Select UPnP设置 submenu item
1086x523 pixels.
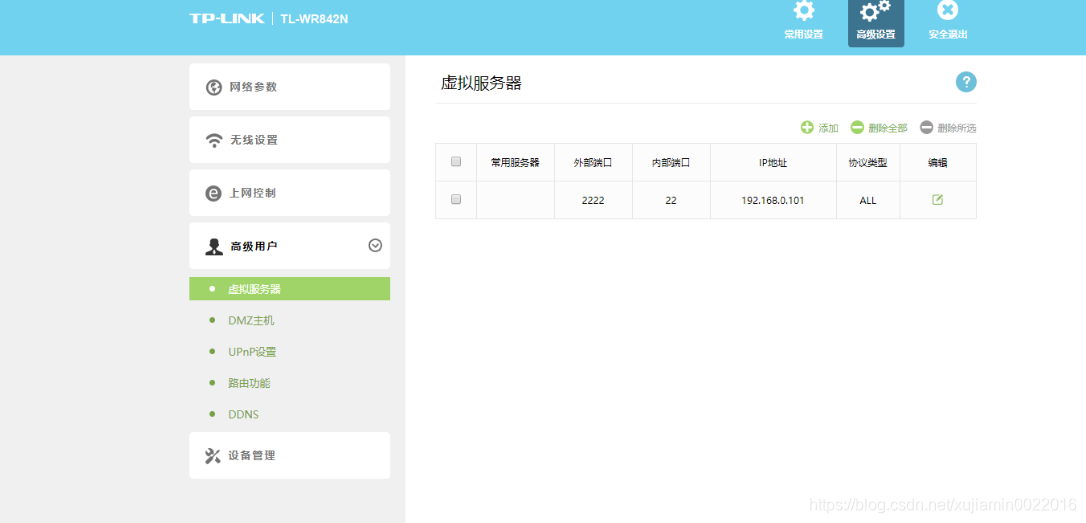point(252,352)
